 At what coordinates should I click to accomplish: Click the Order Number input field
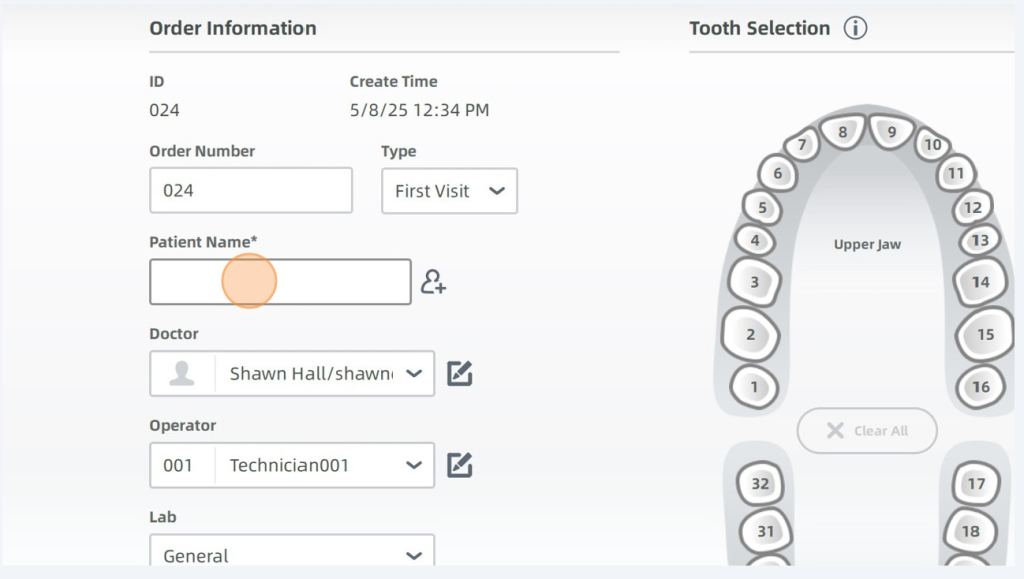coord(251,190)
